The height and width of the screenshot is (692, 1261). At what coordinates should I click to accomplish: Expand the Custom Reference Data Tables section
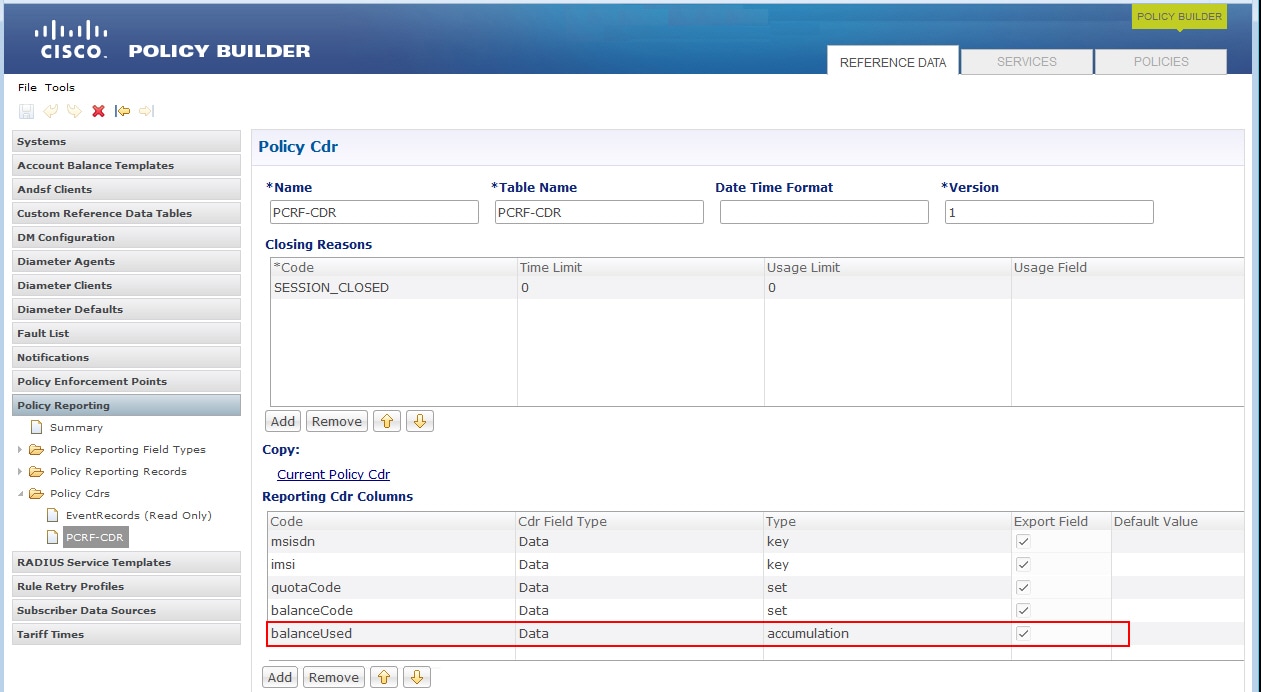pyautogui.click(x=126, y=214)
